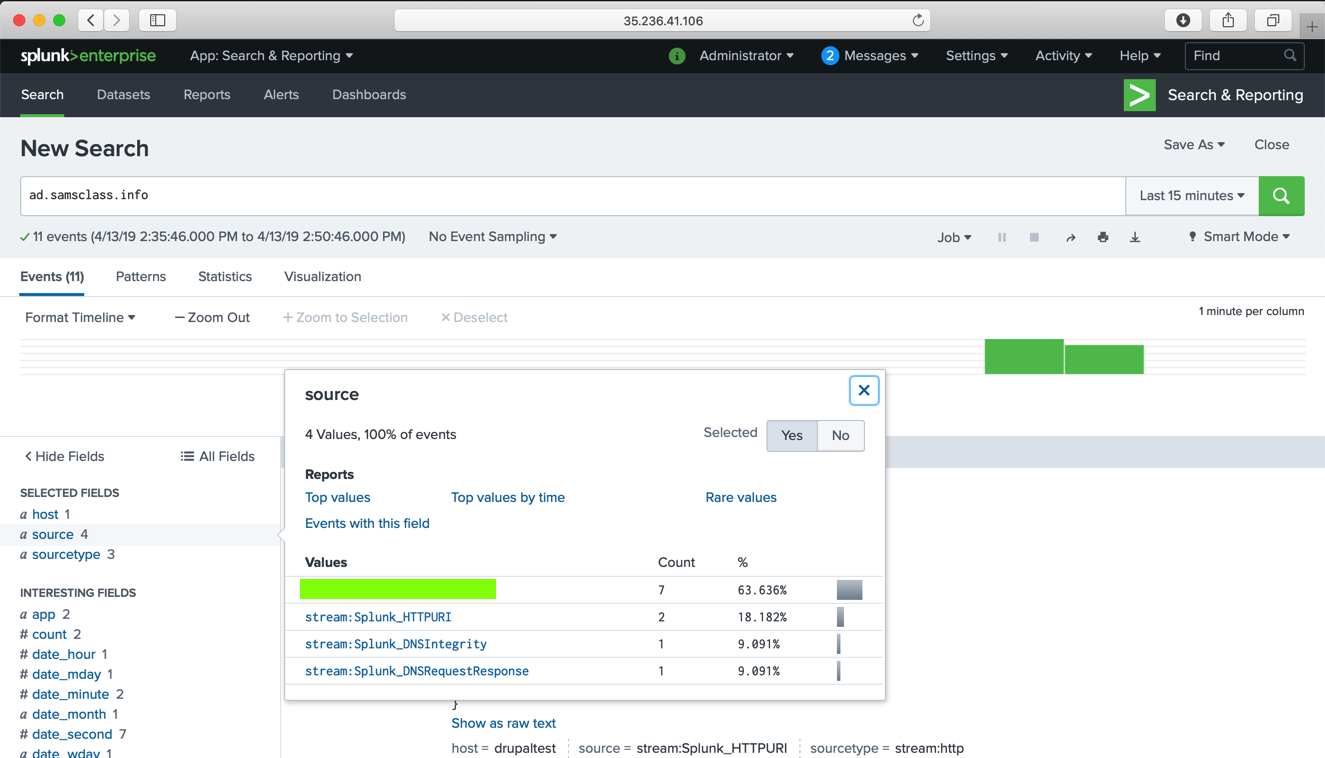Click the taller green timeline bar
1325x758 pixels.
pyautogui.click(x=1024, y=357)
